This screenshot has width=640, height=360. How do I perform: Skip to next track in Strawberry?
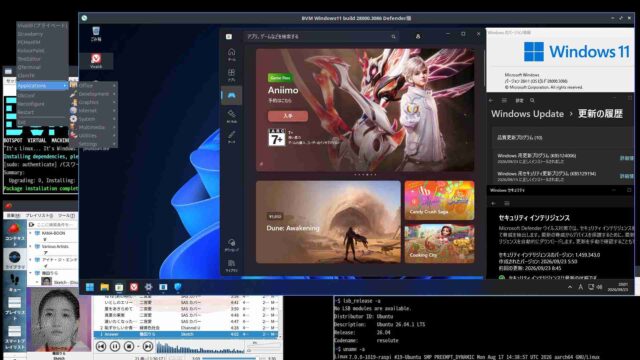[x=148, y=347]
